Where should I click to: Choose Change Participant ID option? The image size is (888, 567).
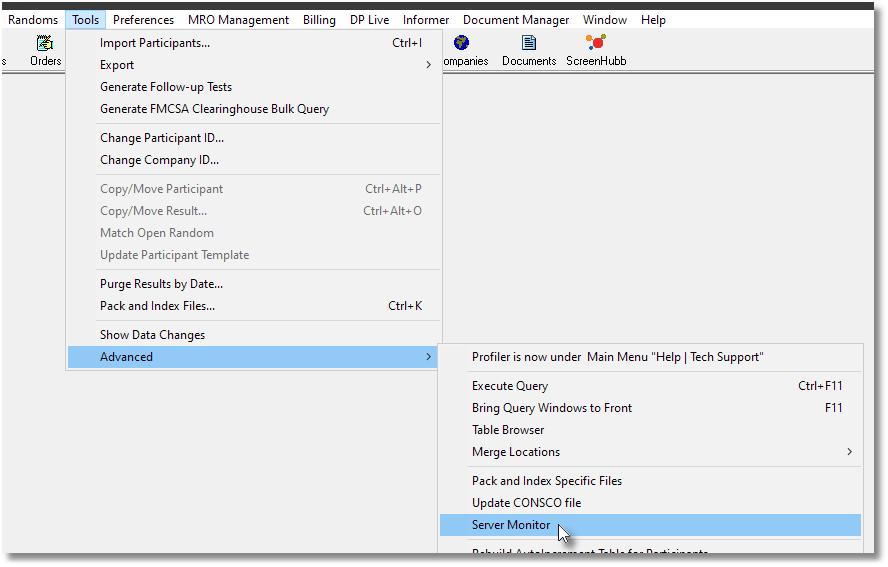coord(162,138)
